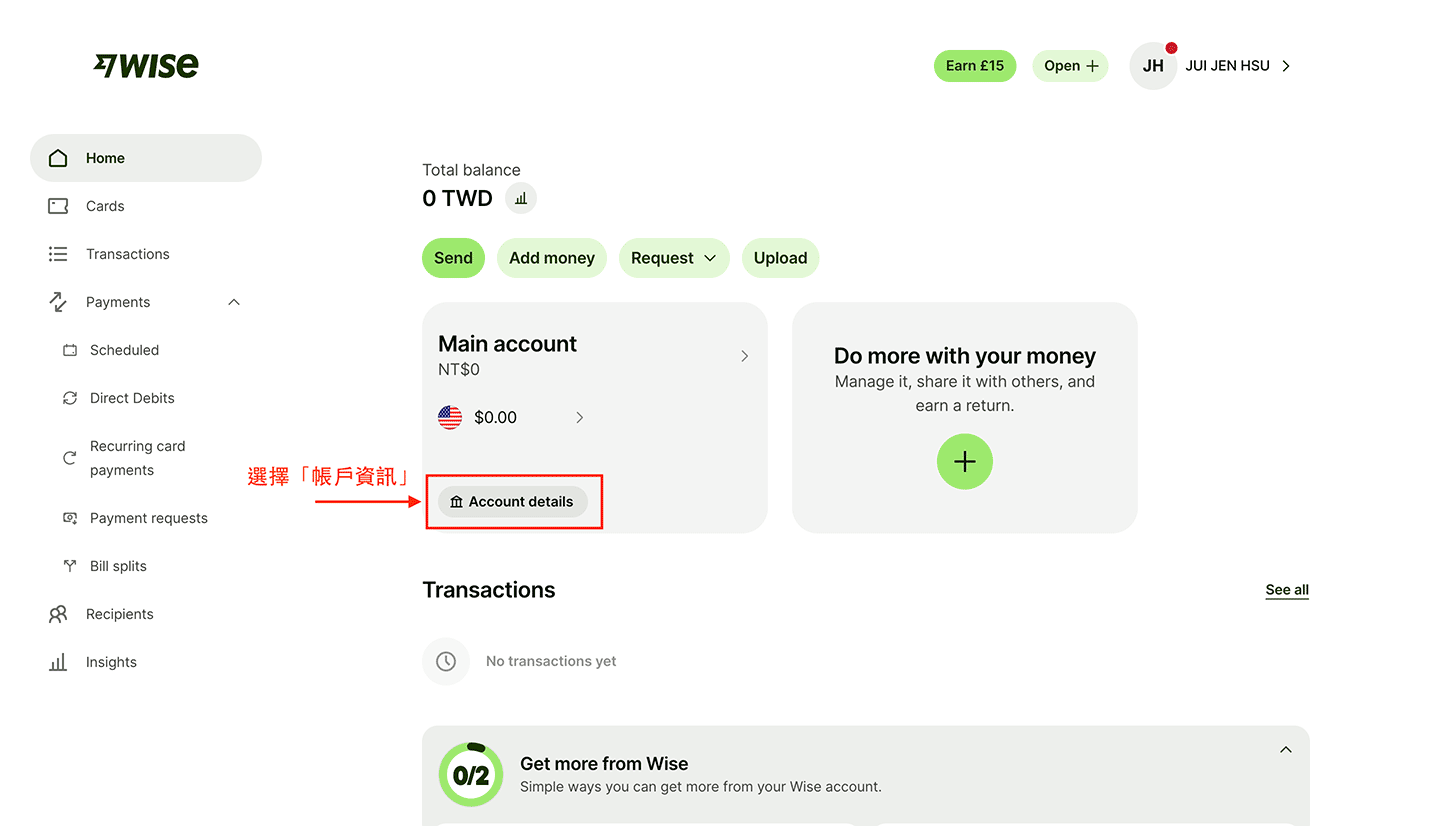Collapse the Payments sidebar section
This screenshot has height=826, width=1449.
click(x=234, y=302)
